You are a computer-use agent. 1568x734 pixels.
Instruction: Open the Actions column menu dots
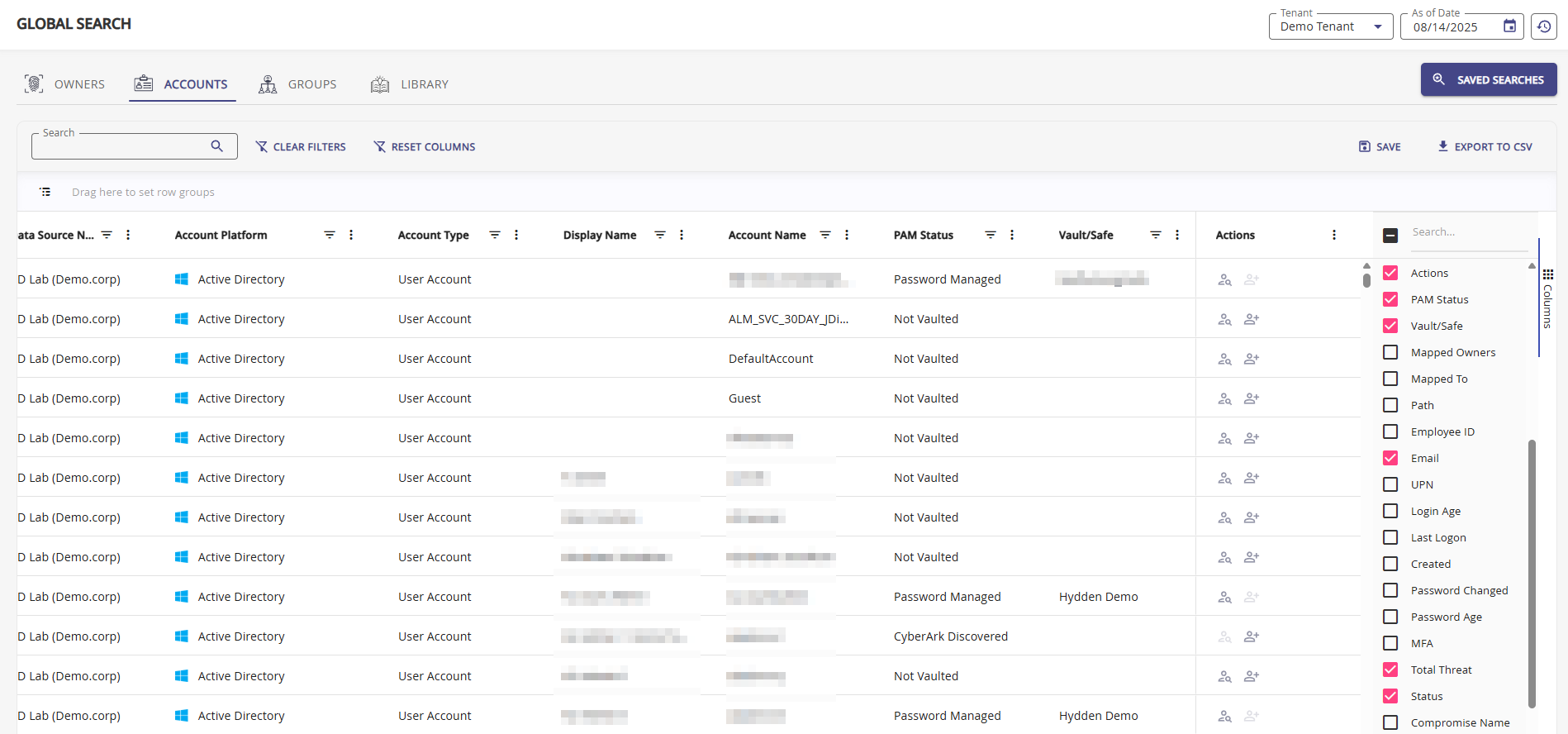pos(1334,235)
